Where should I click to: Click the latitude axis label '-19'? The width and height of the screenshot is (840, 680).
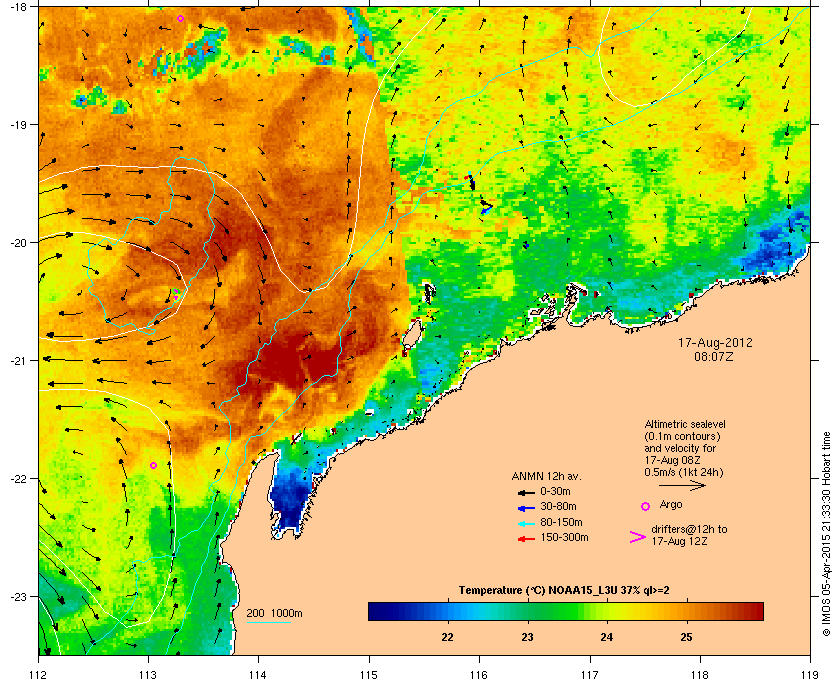(x=18, y=124)
